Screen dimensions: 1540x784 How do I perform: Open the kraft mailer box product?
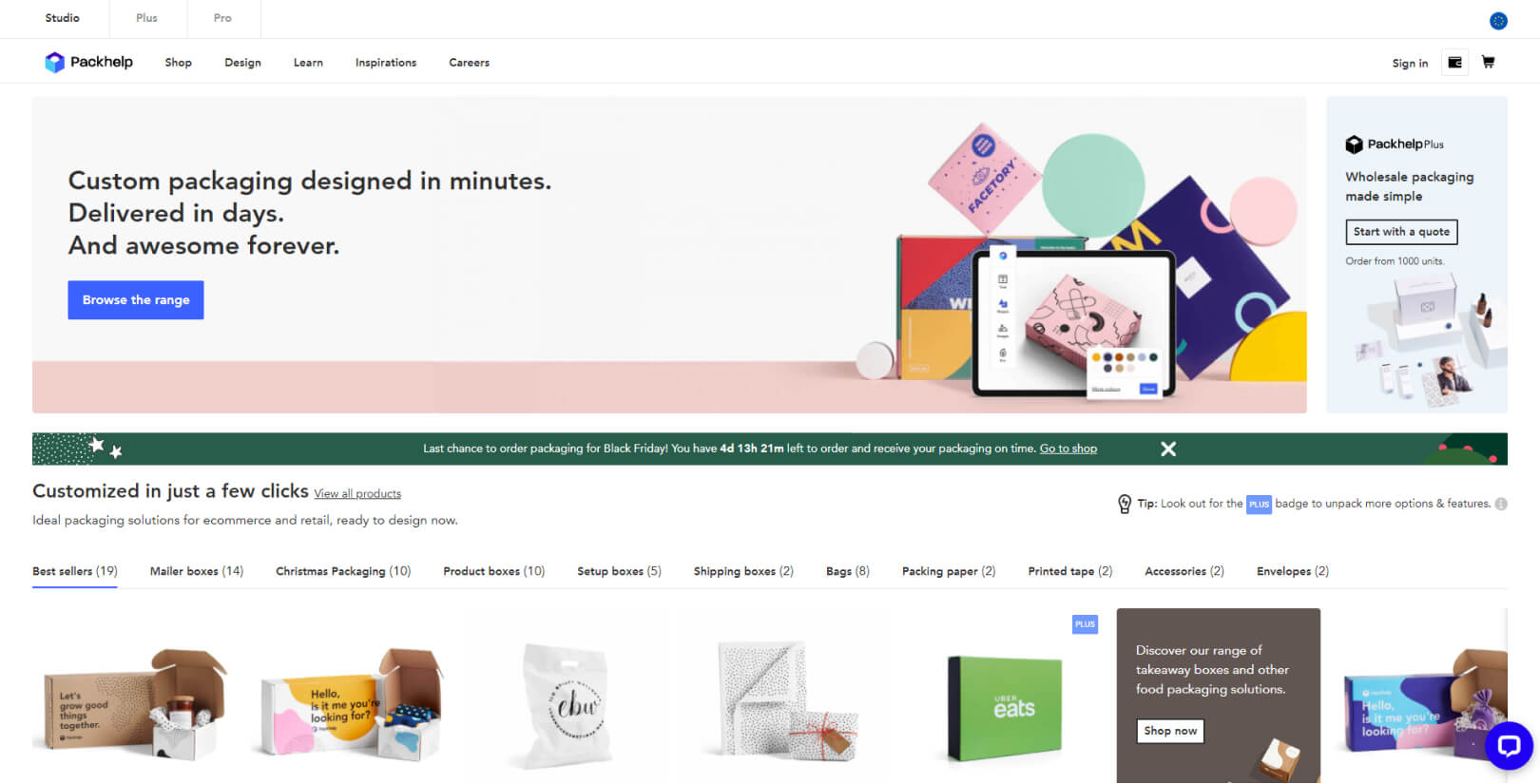point(135,704)
